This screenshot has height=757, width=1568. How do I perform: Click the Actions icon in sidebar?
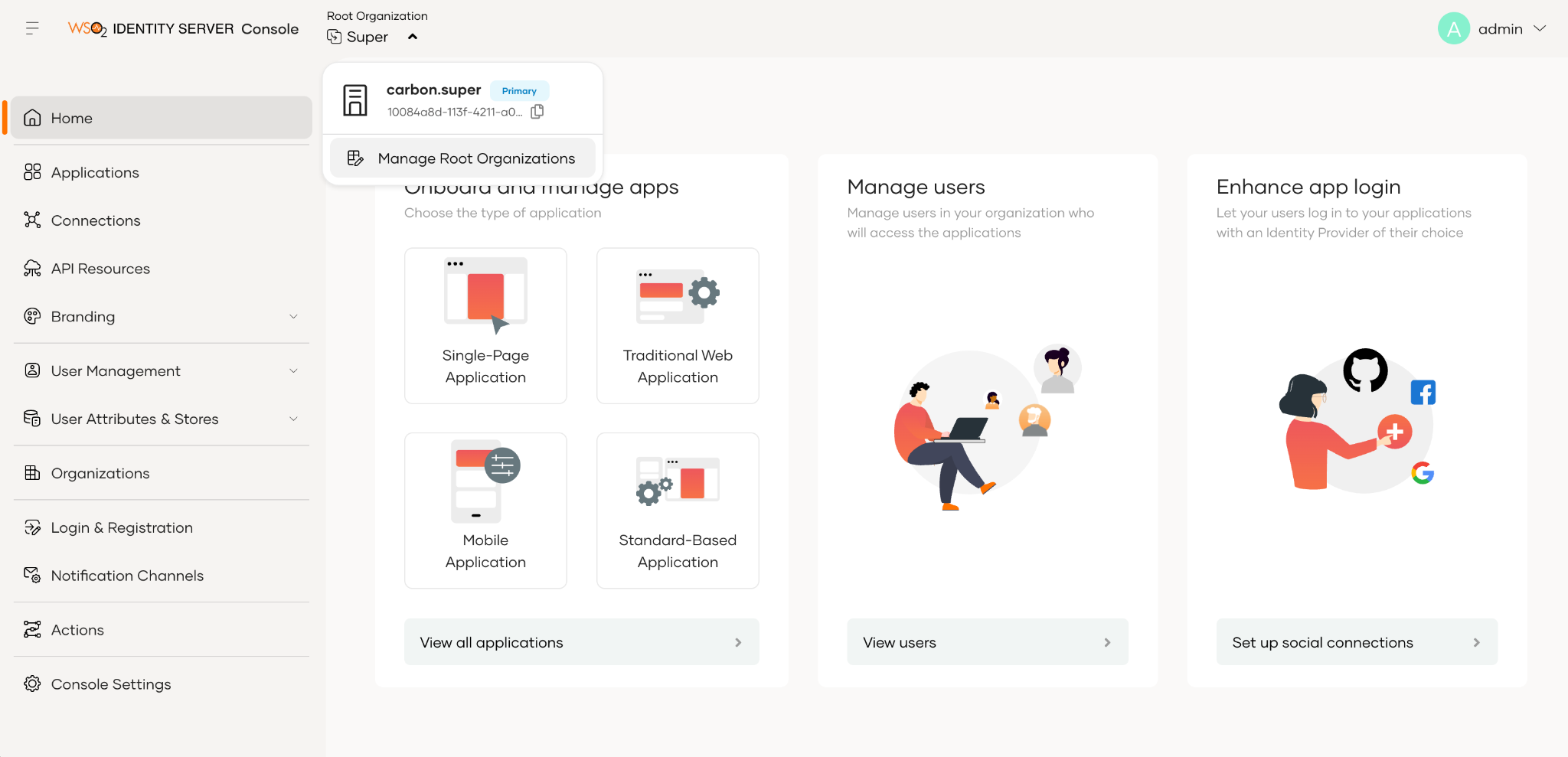32,630
